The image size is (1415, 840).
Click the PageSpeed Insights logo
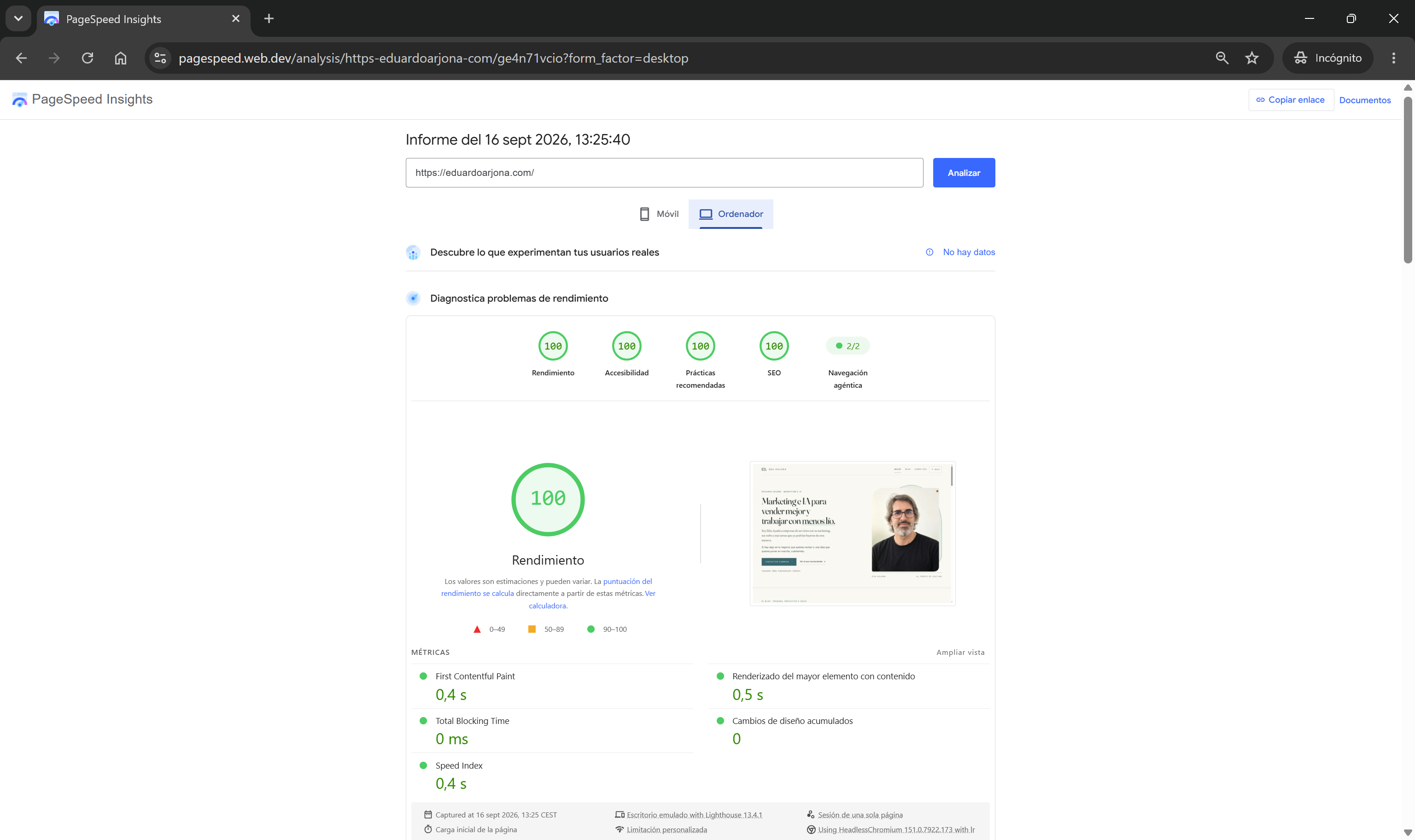(x=82, y=99)
